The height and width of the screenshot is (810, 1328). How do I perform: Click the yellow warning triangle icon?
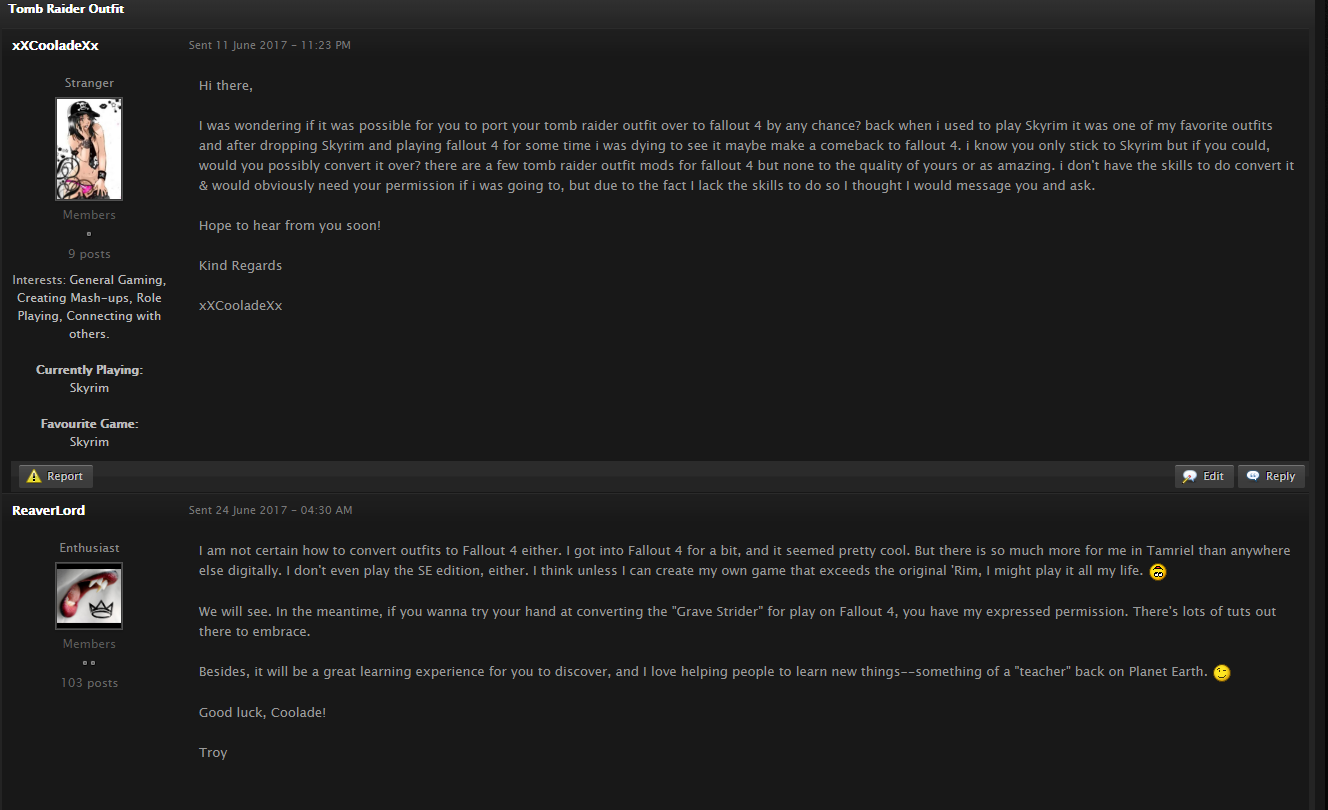click(34, 476)
